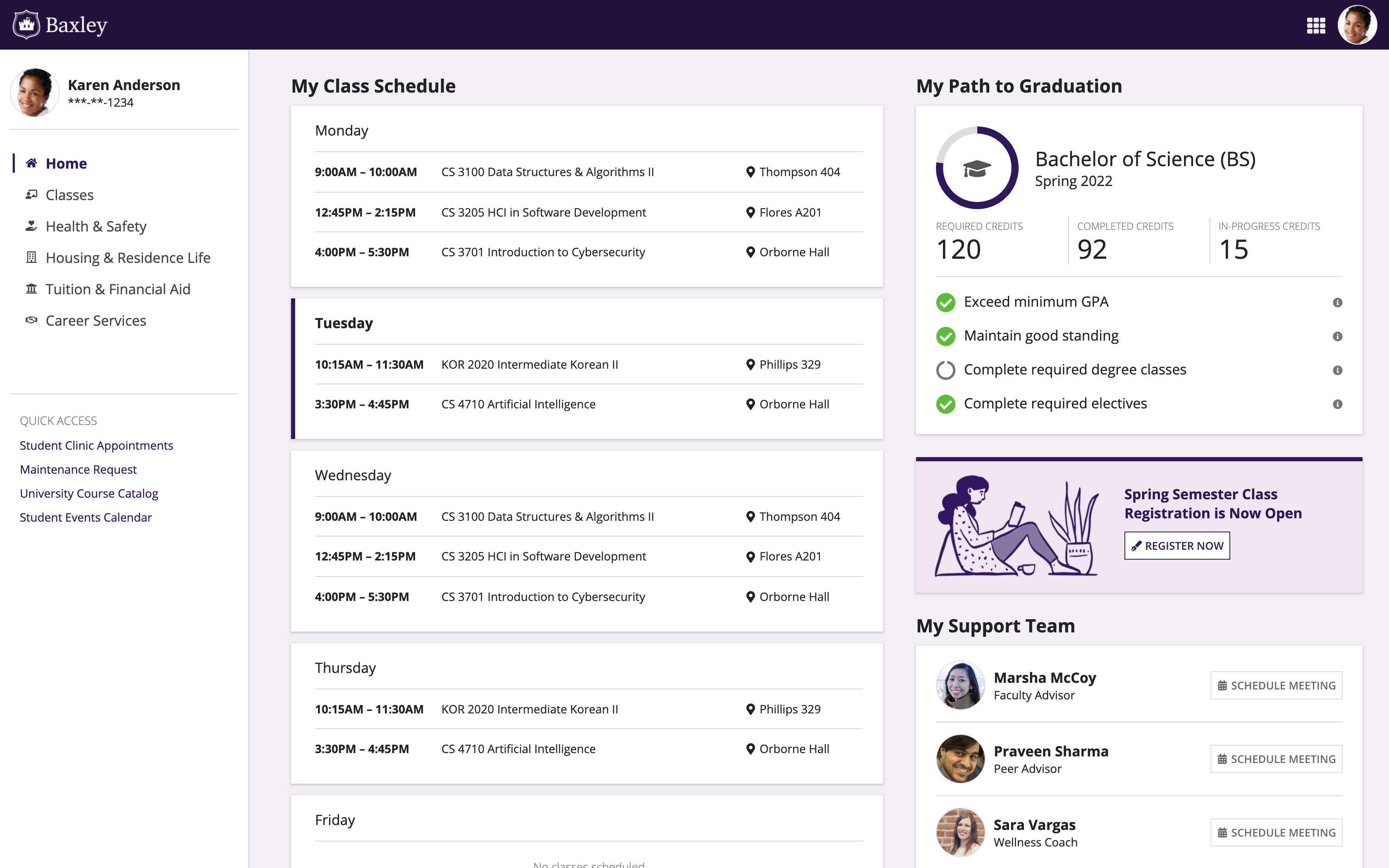This screenshot has width=1389, height=868.
Task: Open Tuition & Financial Aid
Action: click(x=118, y=289)
